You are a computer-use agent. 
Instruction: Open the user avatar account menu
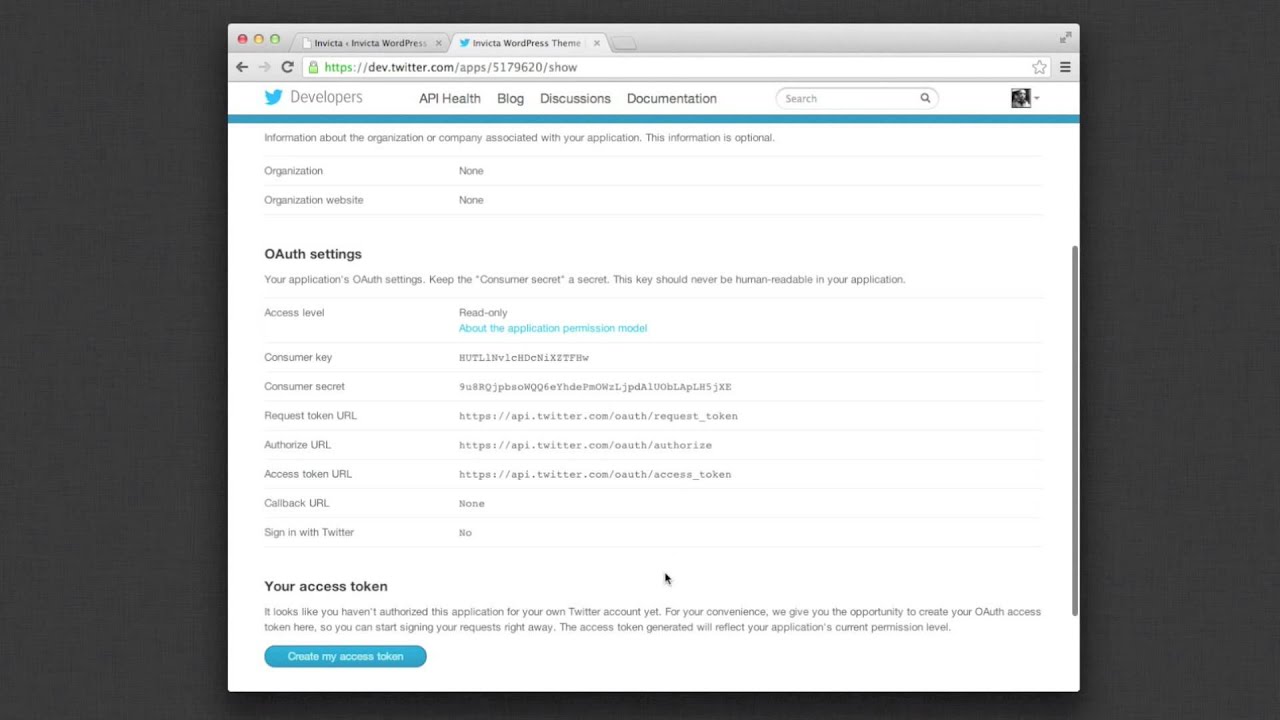click(1024, 98)
